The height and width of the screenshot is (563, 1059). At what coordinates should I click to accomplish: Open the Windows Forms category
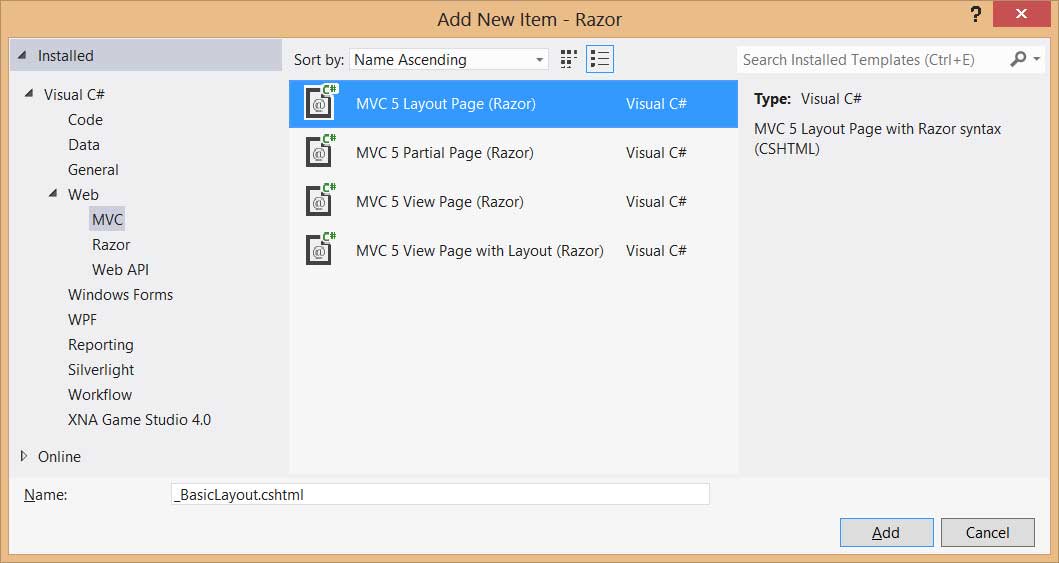pos(120,294)
